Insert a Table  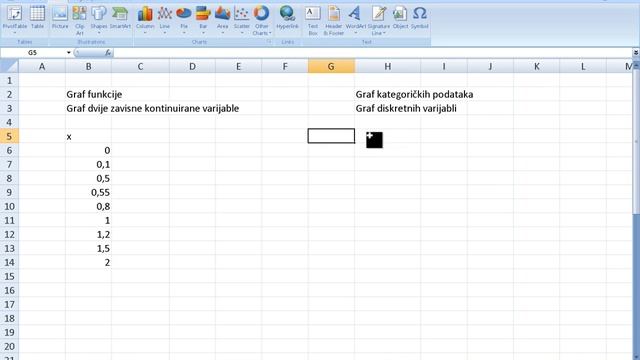tap(37, 18)
